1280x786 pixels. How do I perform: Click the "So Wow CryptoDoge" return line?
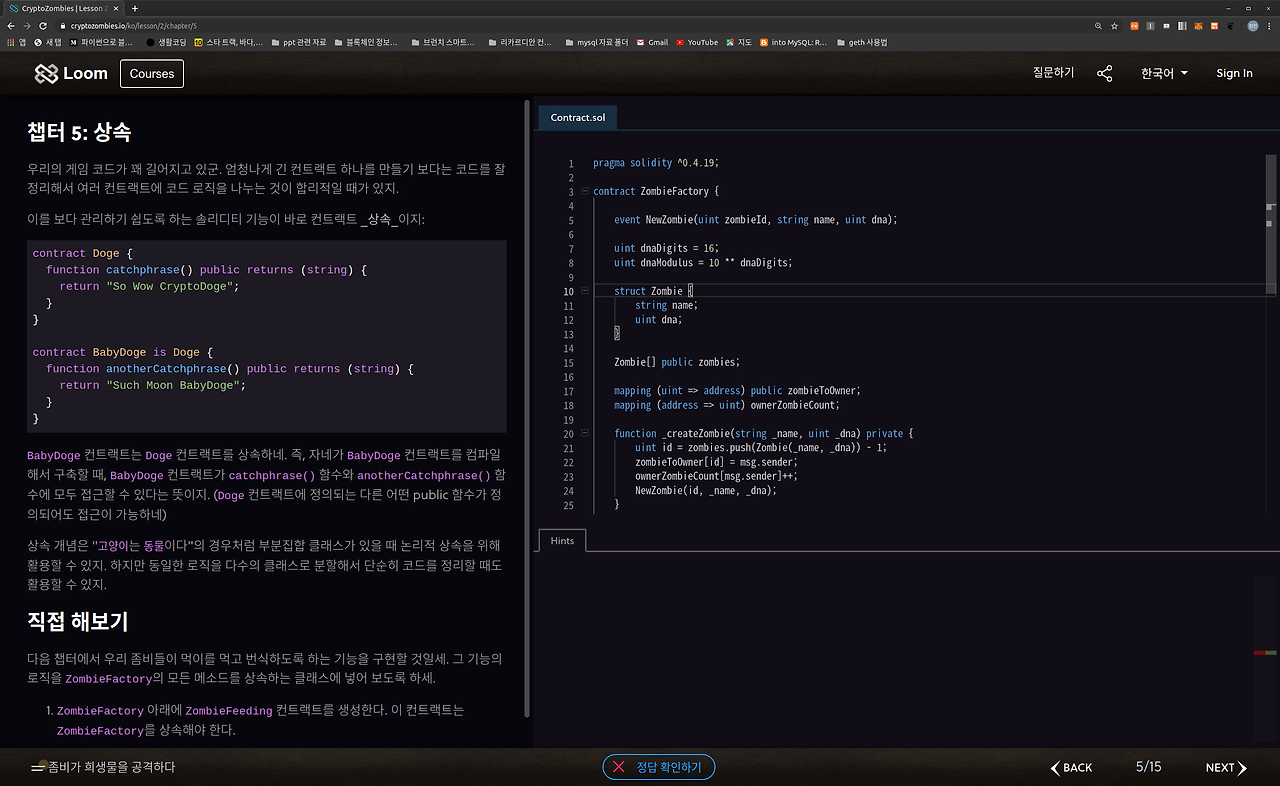[x=150, y=286]
